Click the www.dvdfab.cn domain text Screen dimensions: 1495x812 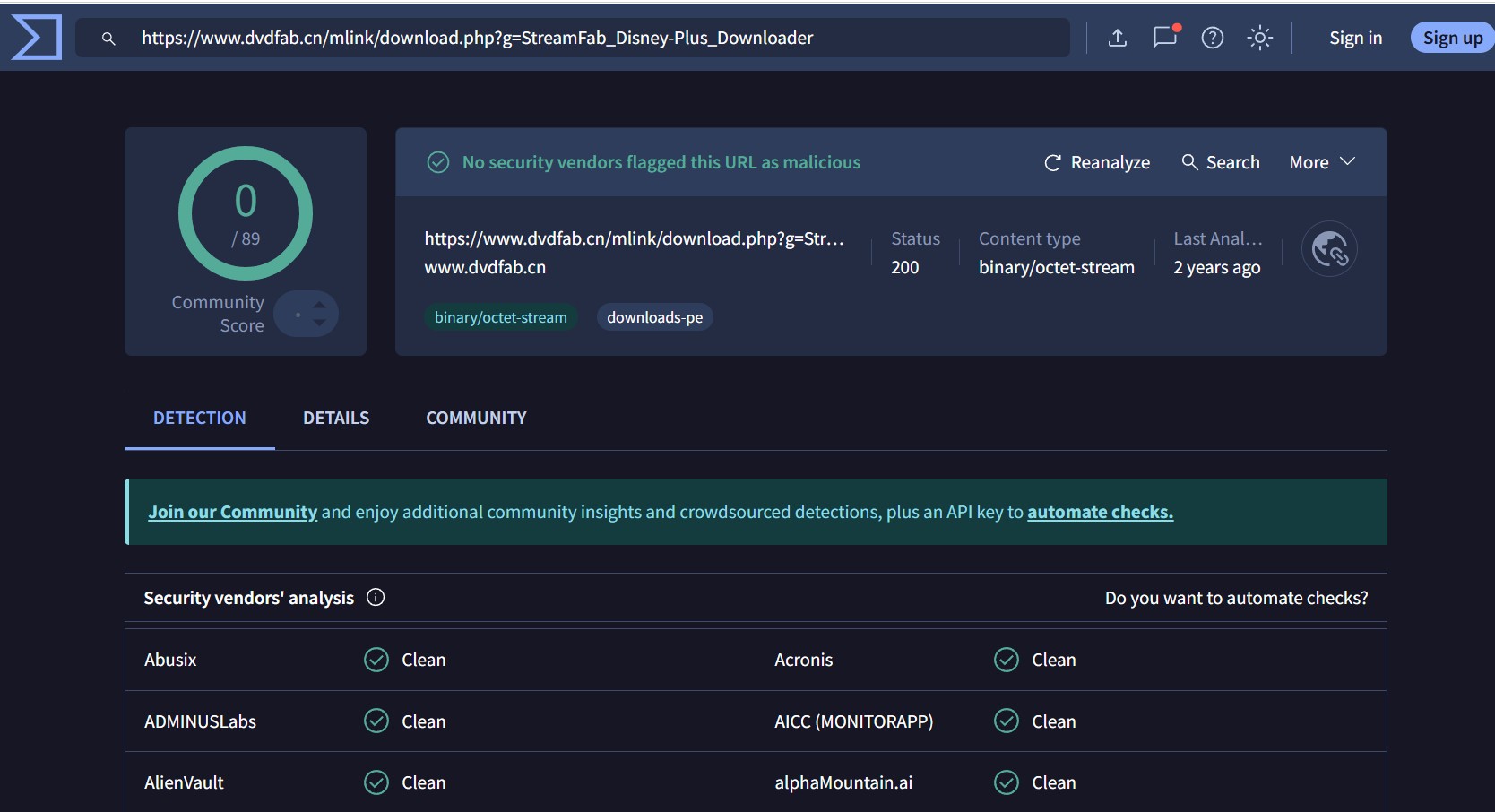click(x=485, y=267)
